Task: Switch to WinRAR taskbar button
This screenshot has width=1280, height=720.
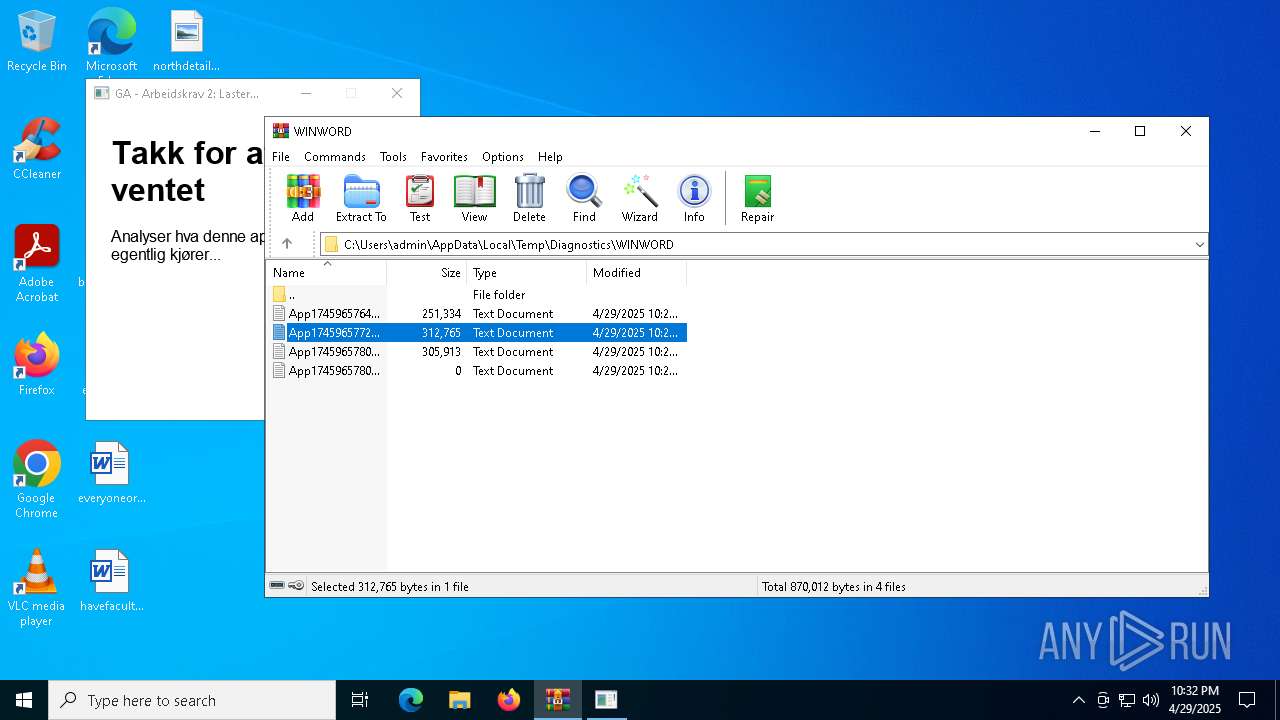Action: [x=557, y=700]
